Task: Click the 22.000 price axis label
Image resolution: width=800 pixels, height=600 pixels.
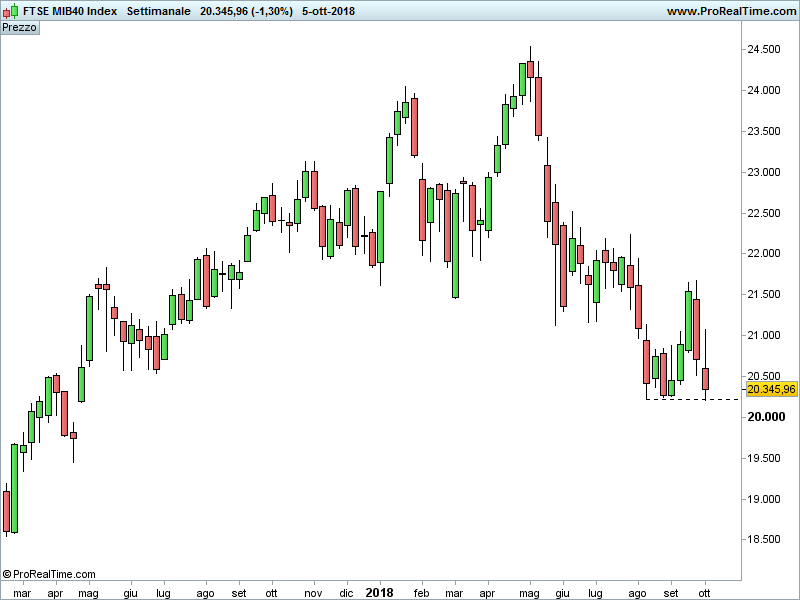Action: click(x=764, y=254)
